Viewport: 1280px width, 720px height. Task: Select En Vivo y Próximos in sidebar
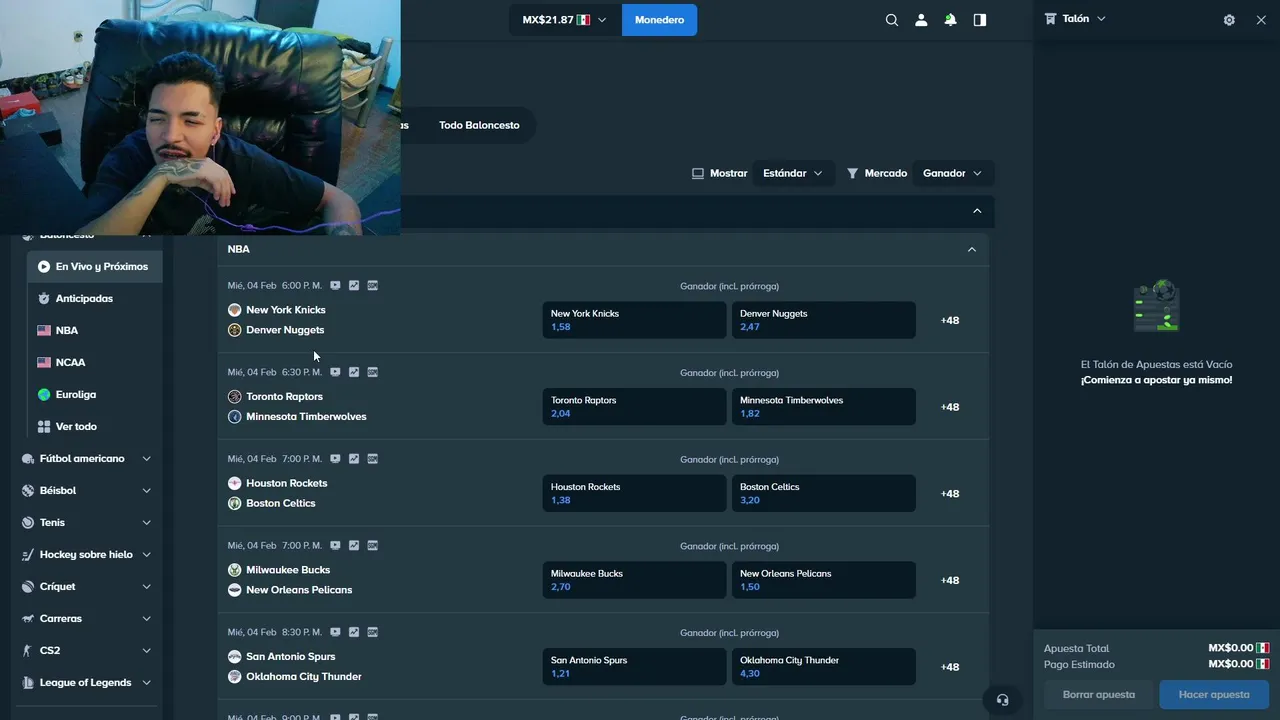[94, 267]
